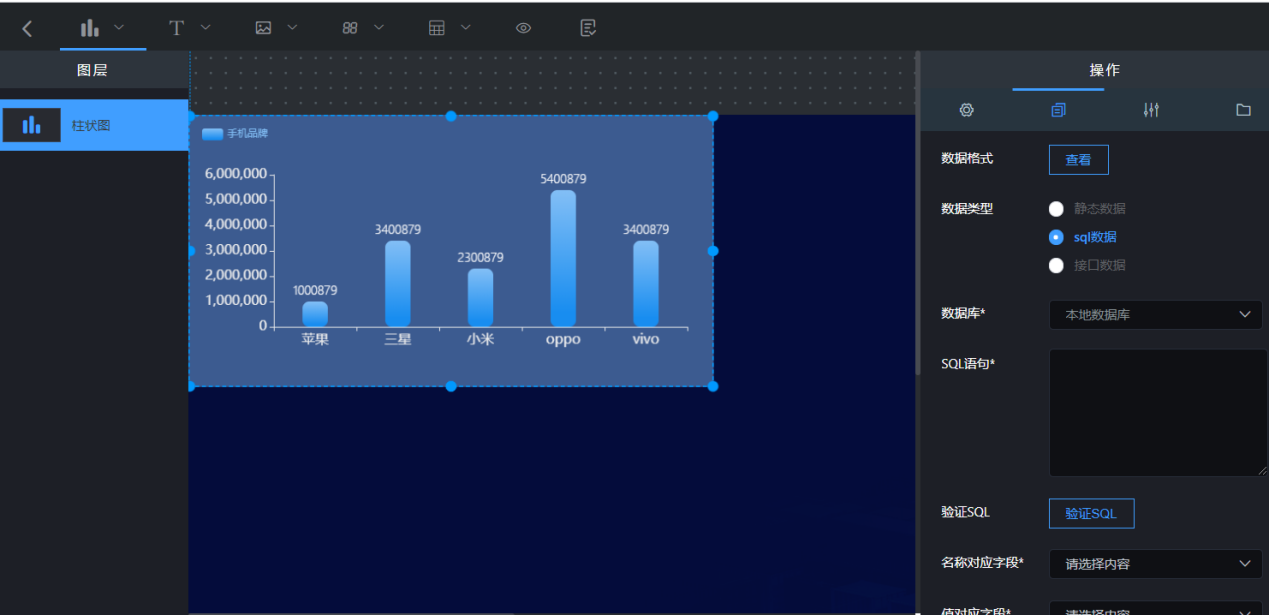The height and width of the screenshot is (615, 1269).
Task: Open the sliders adjustment tab icon
Action: (1151, 110)
